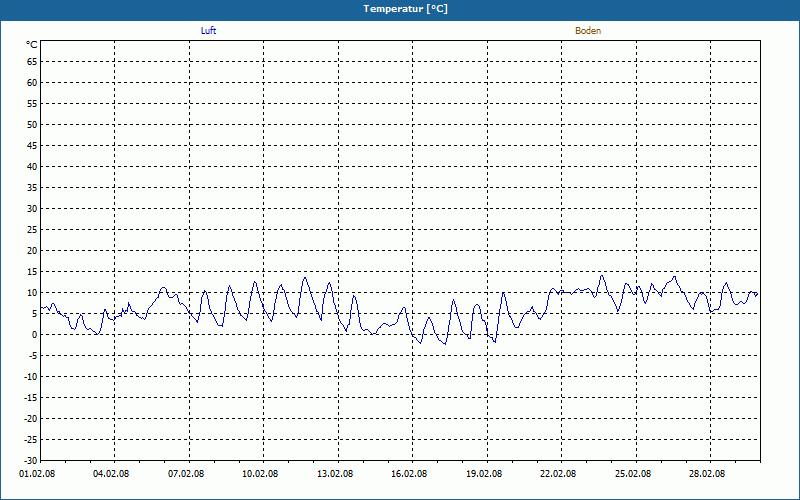Click the -30 value on temperature axis
The image size is (800, 500).
[x=31, y=460]
